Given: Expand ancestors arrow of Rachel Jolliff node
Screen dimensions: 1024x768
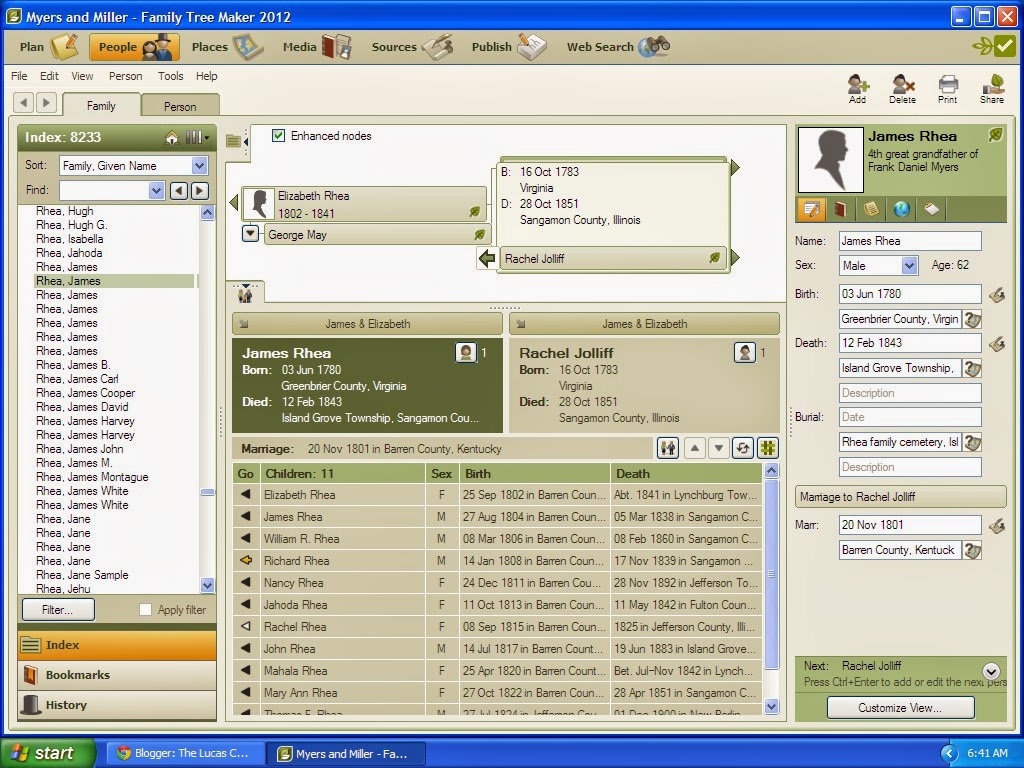Looking at the screenshot, I should (x=735, y=257).
